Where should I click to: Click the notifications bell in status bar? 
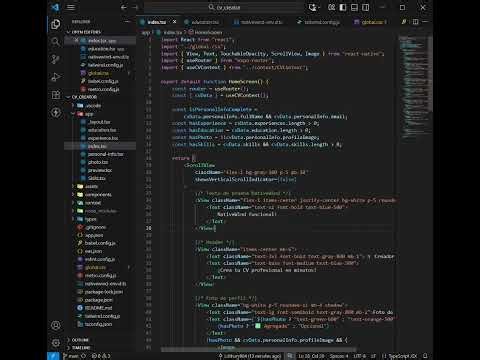[425, 356]
